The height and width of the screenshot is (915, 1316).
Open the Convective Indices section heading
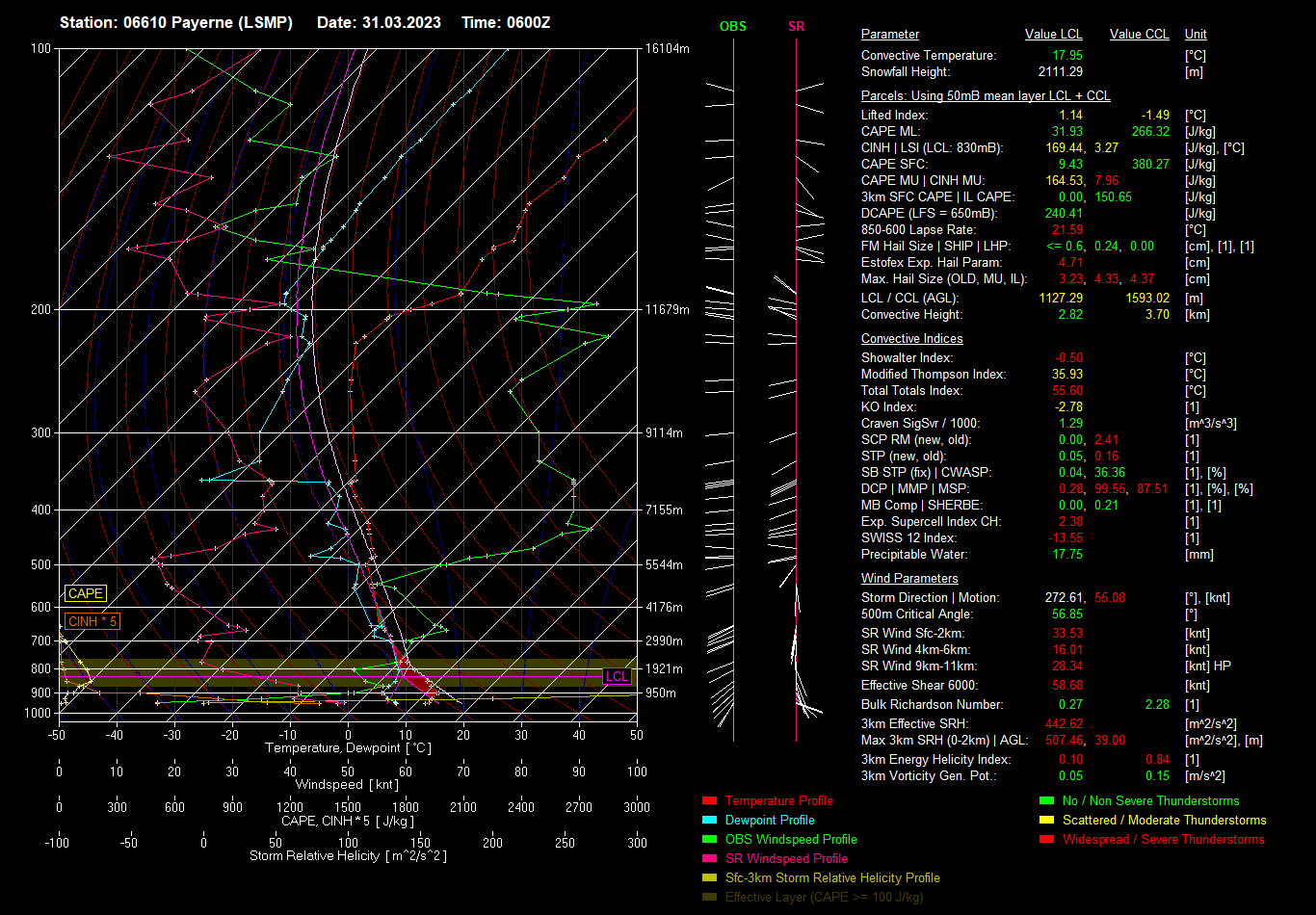pos(911,339)
